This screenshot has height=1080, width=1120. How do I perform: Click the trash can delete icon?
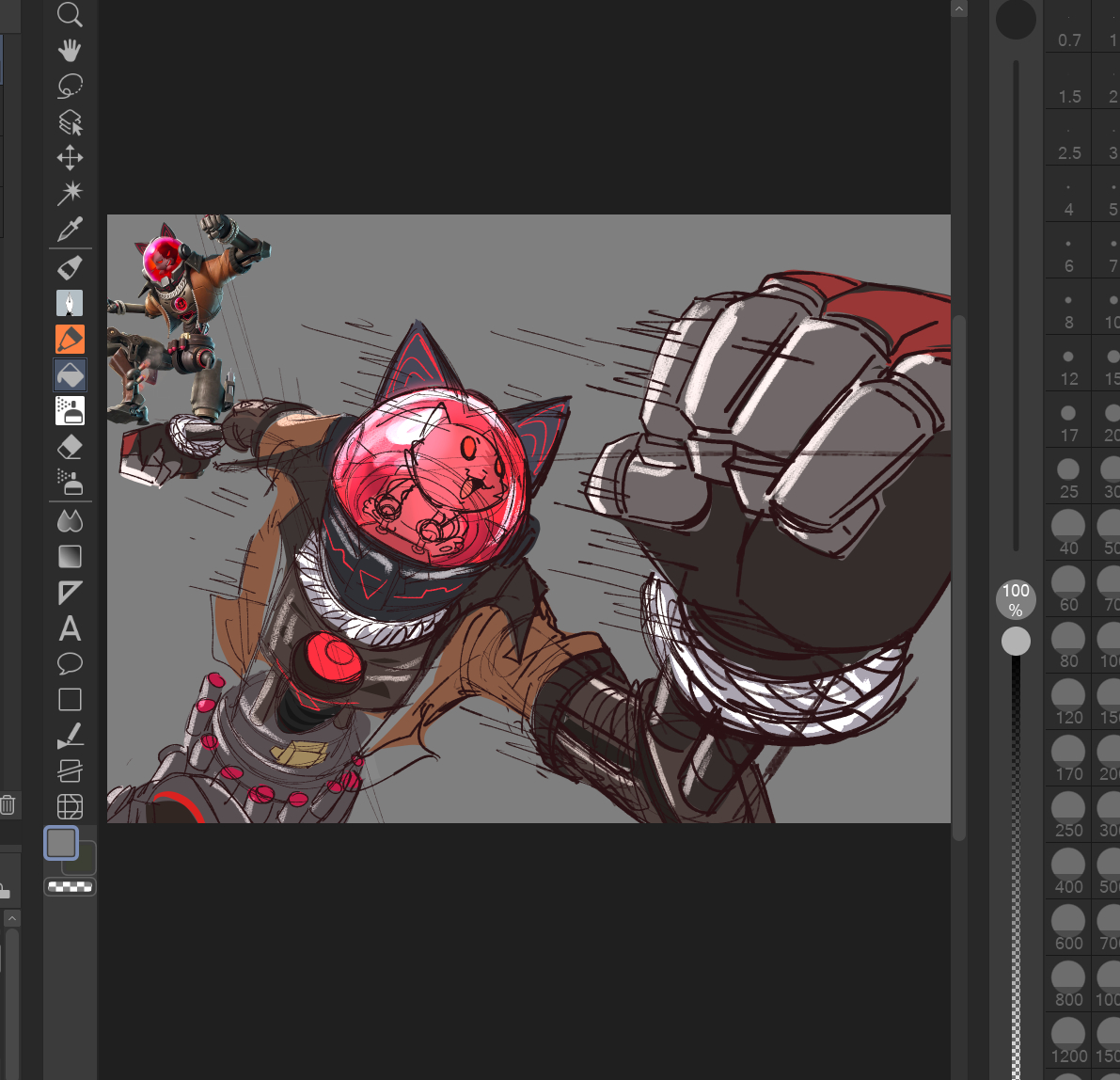[x=8, y=804]
